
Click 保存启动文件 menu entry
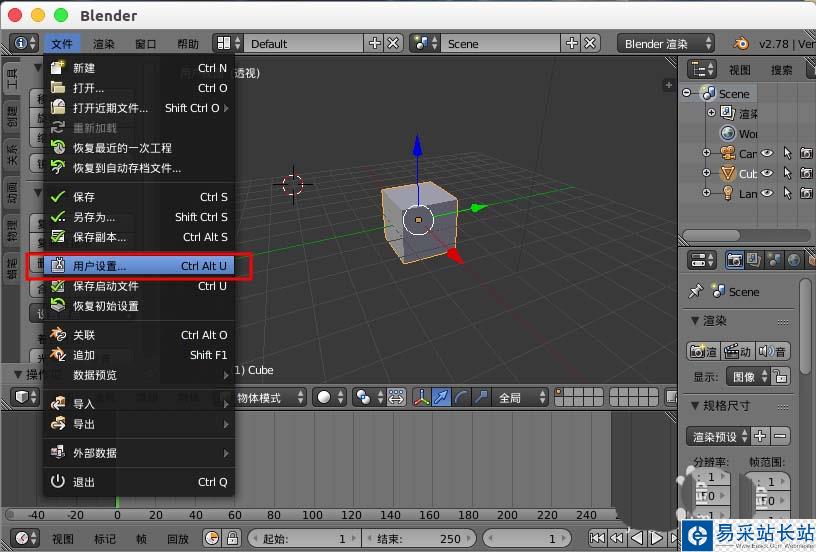[139, 286]
